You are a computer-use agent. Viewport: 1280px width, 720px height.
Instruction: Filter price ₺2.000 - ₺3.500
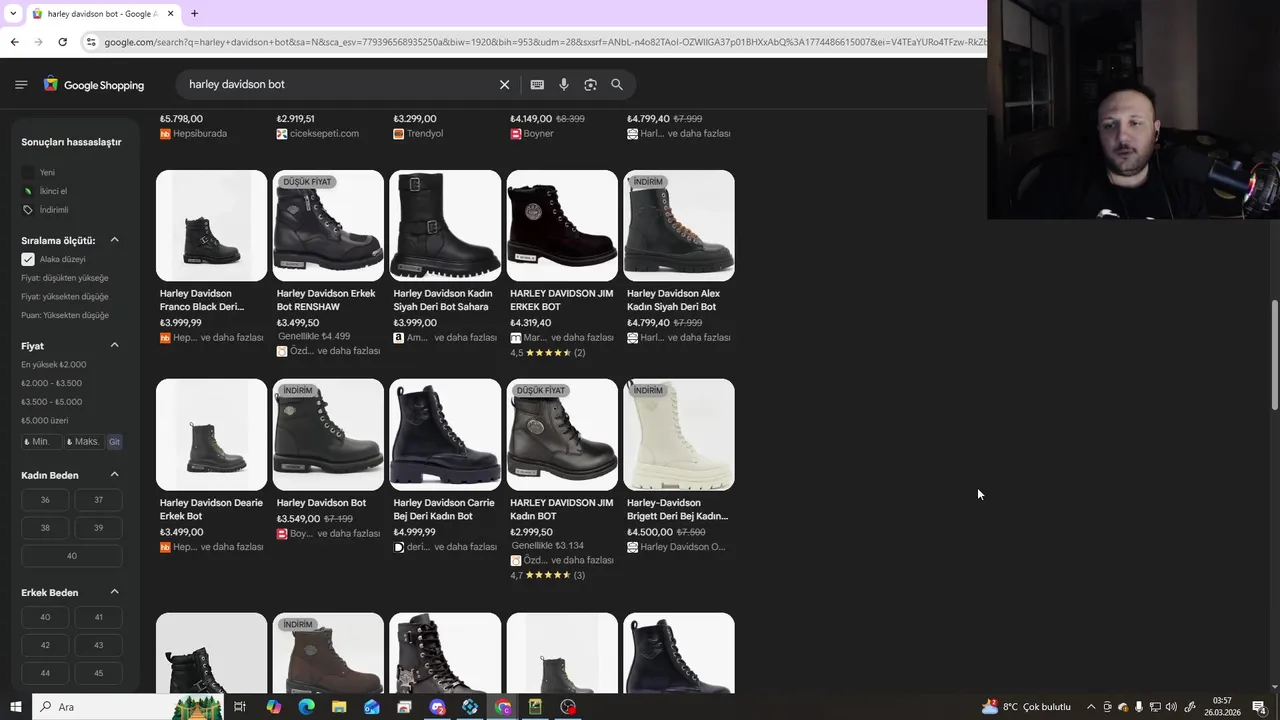pos(52,383)
